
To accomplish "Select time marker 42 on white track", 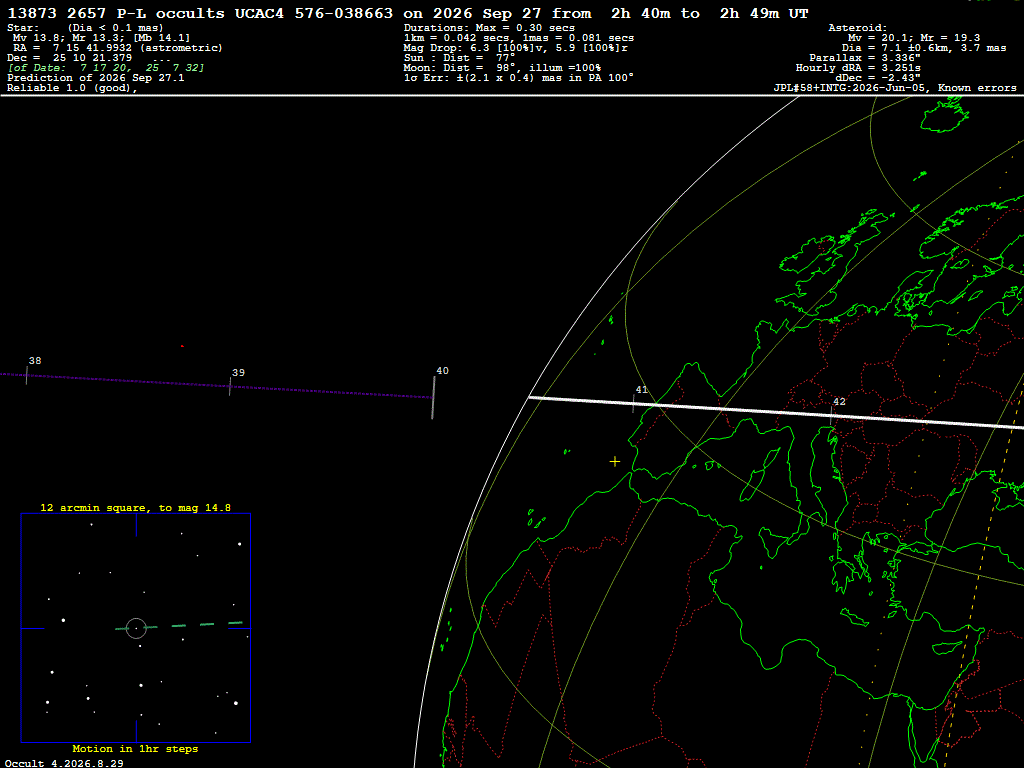I will coord(839,402).
